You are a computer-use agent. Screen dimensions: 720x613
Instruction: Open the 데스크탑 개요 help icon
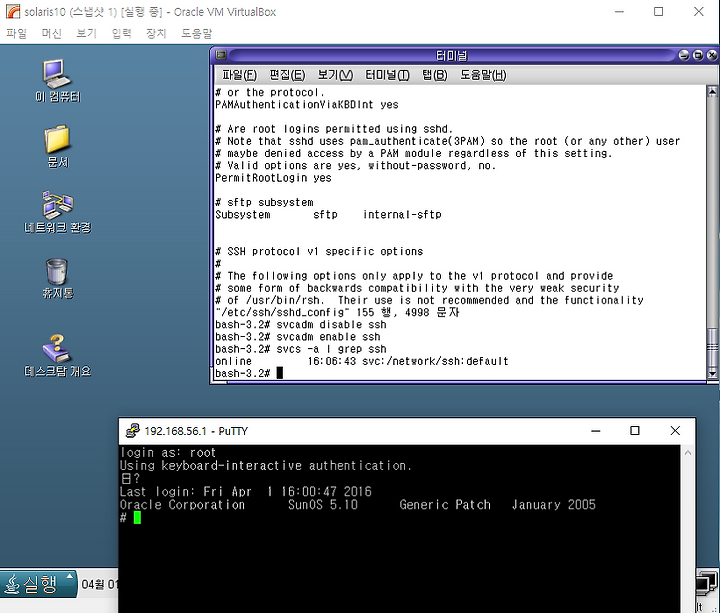(57, 355)
